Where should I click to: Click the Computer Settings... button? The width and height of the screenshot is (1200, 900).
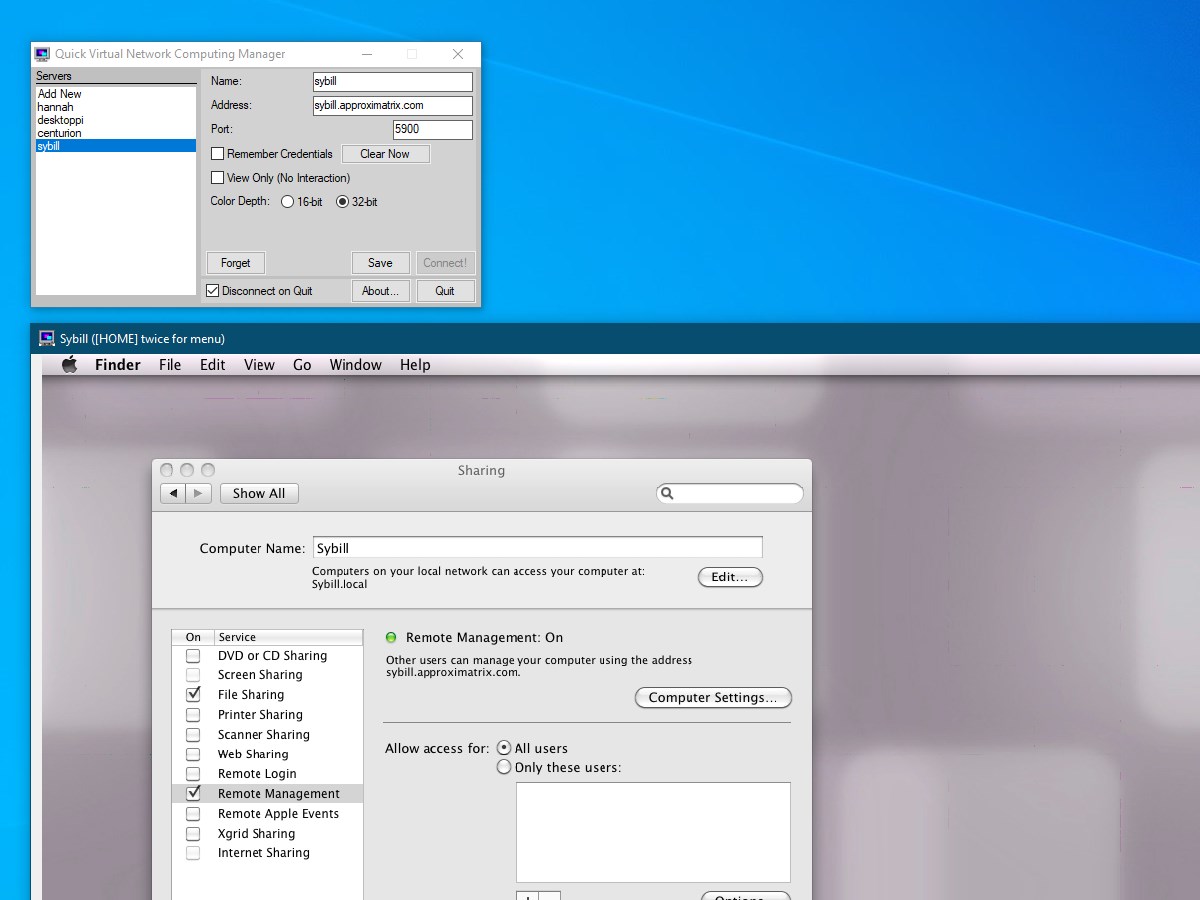(x=713, y=698)
